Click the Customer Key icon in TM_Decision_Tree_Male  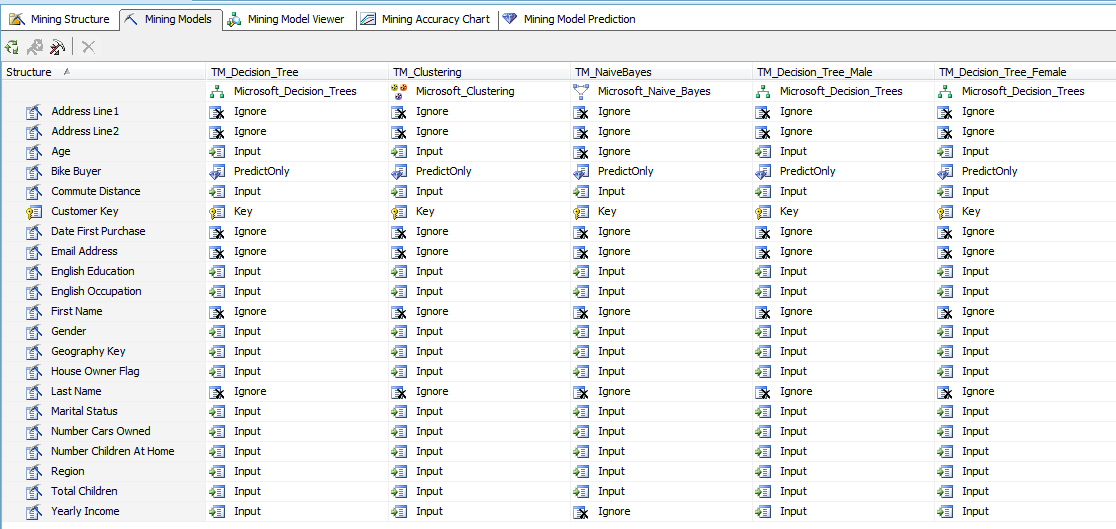(x=763, y=212)
